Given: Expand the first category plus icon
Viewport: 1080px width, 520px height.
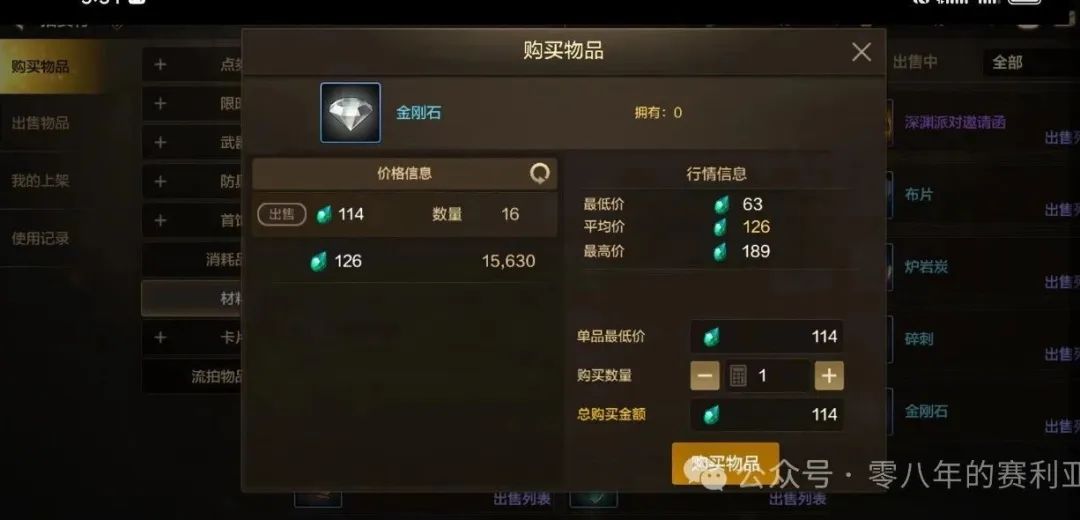Looking at the screenshot, I should point(160,64).
